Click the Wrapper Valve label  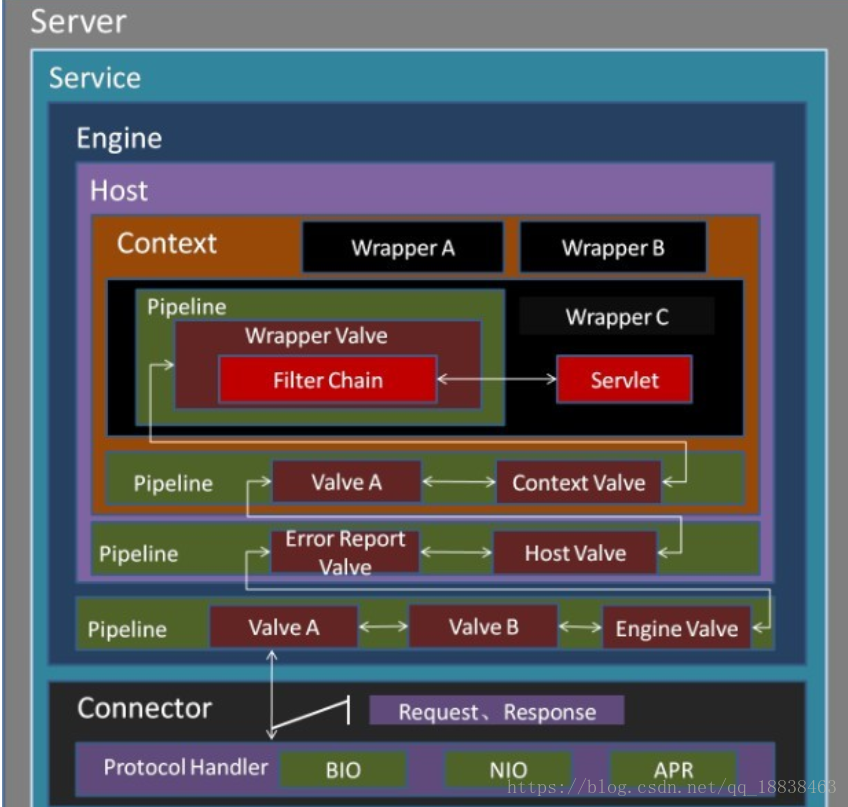point(316,336)
